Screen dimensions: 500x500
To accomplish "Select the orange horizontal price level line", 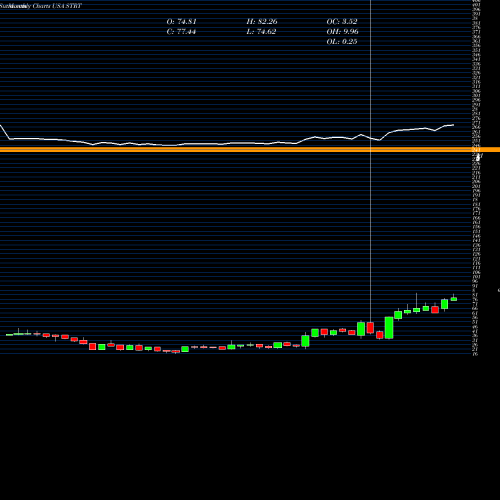I will [250, 150].
